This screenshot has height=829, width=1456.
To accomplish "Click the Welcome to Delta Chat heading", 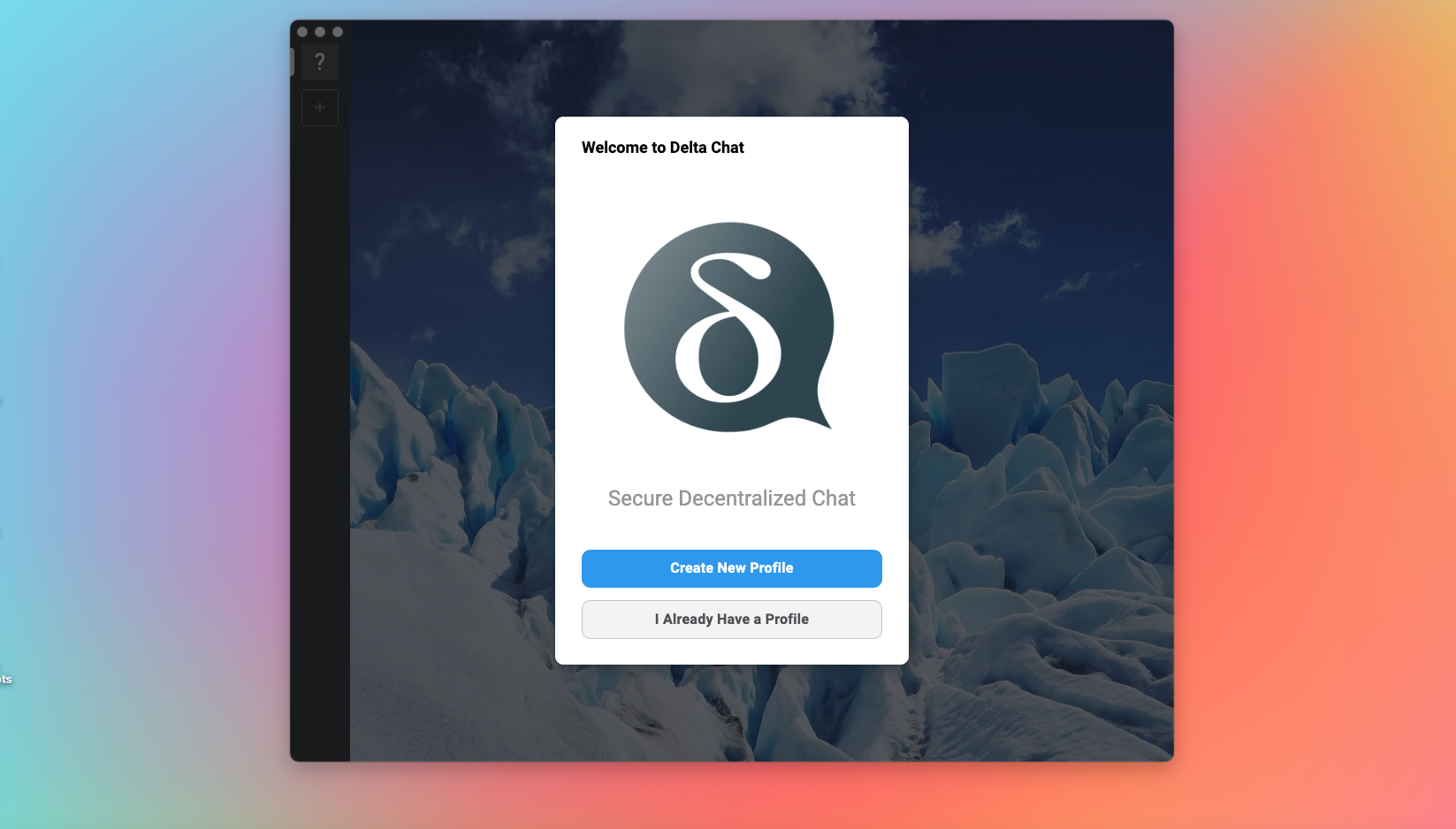I will [x=663, y=148].
